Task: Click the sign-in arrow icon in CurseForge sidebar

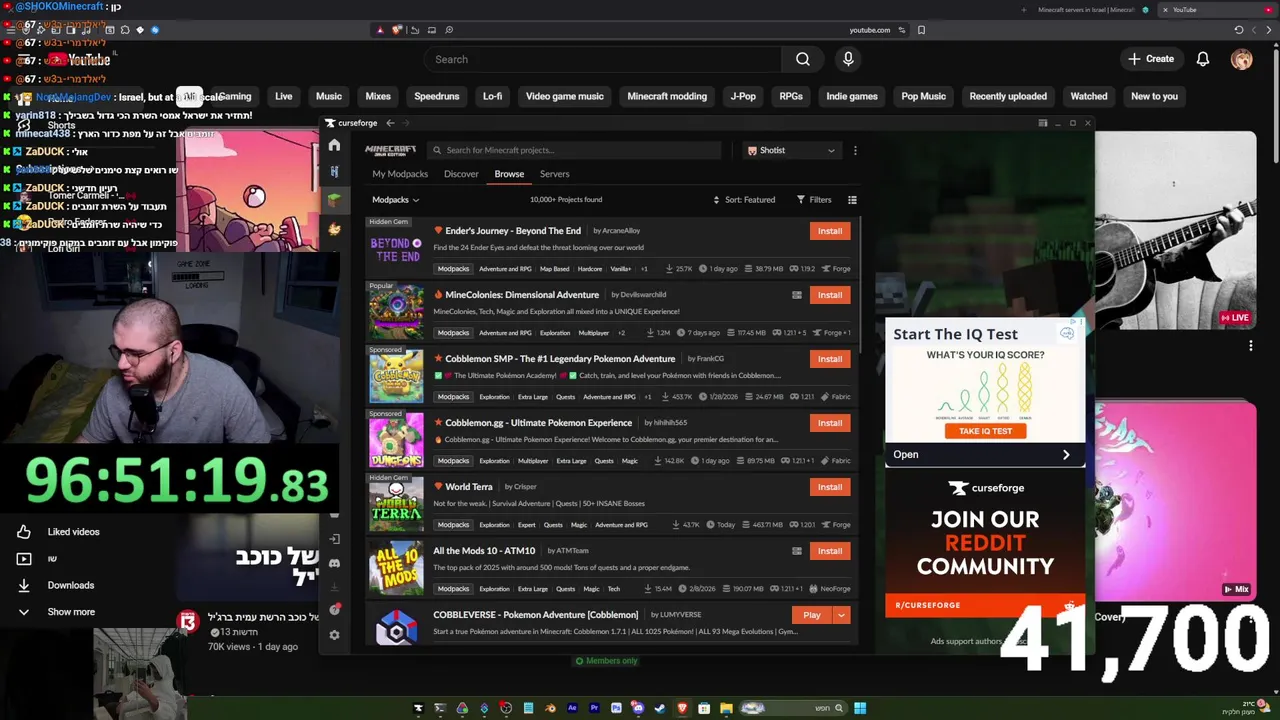Action: click(x=334, y=539)
